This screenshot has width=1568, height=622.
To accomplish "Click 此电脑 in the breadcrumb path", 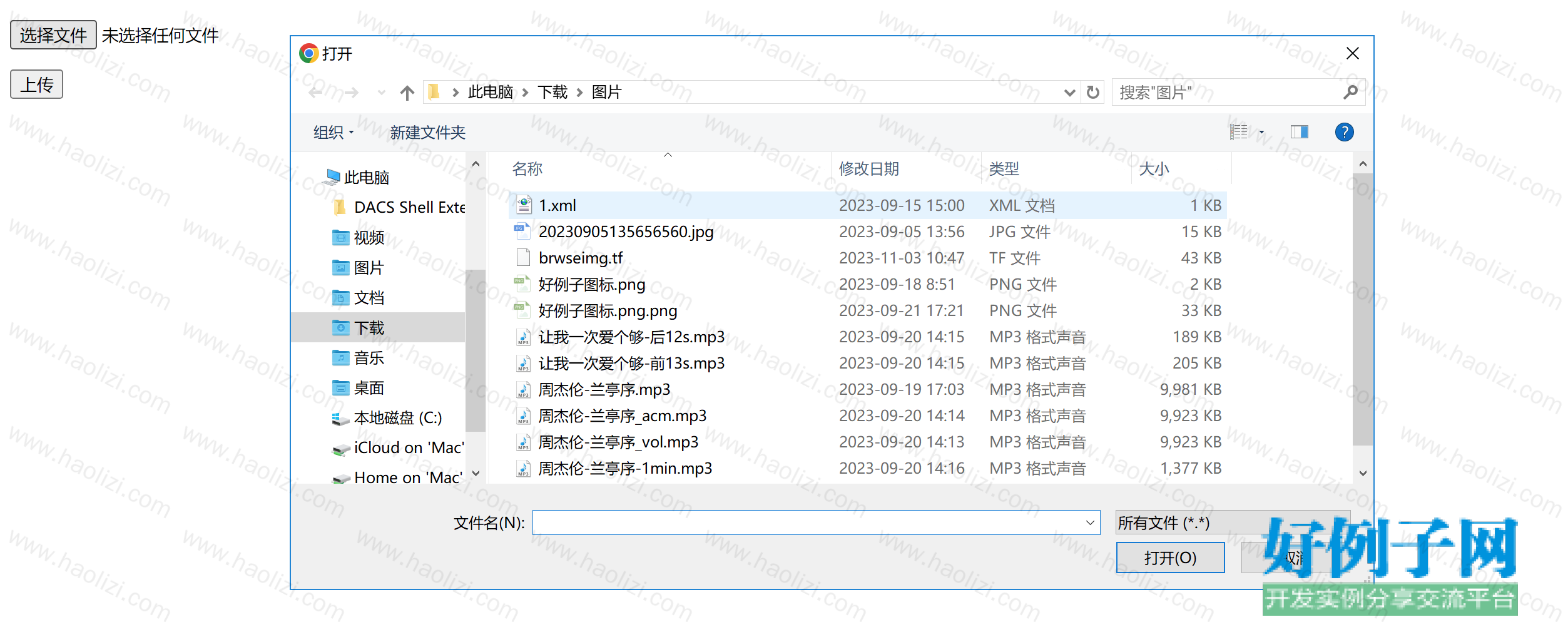I will (490, 93).
